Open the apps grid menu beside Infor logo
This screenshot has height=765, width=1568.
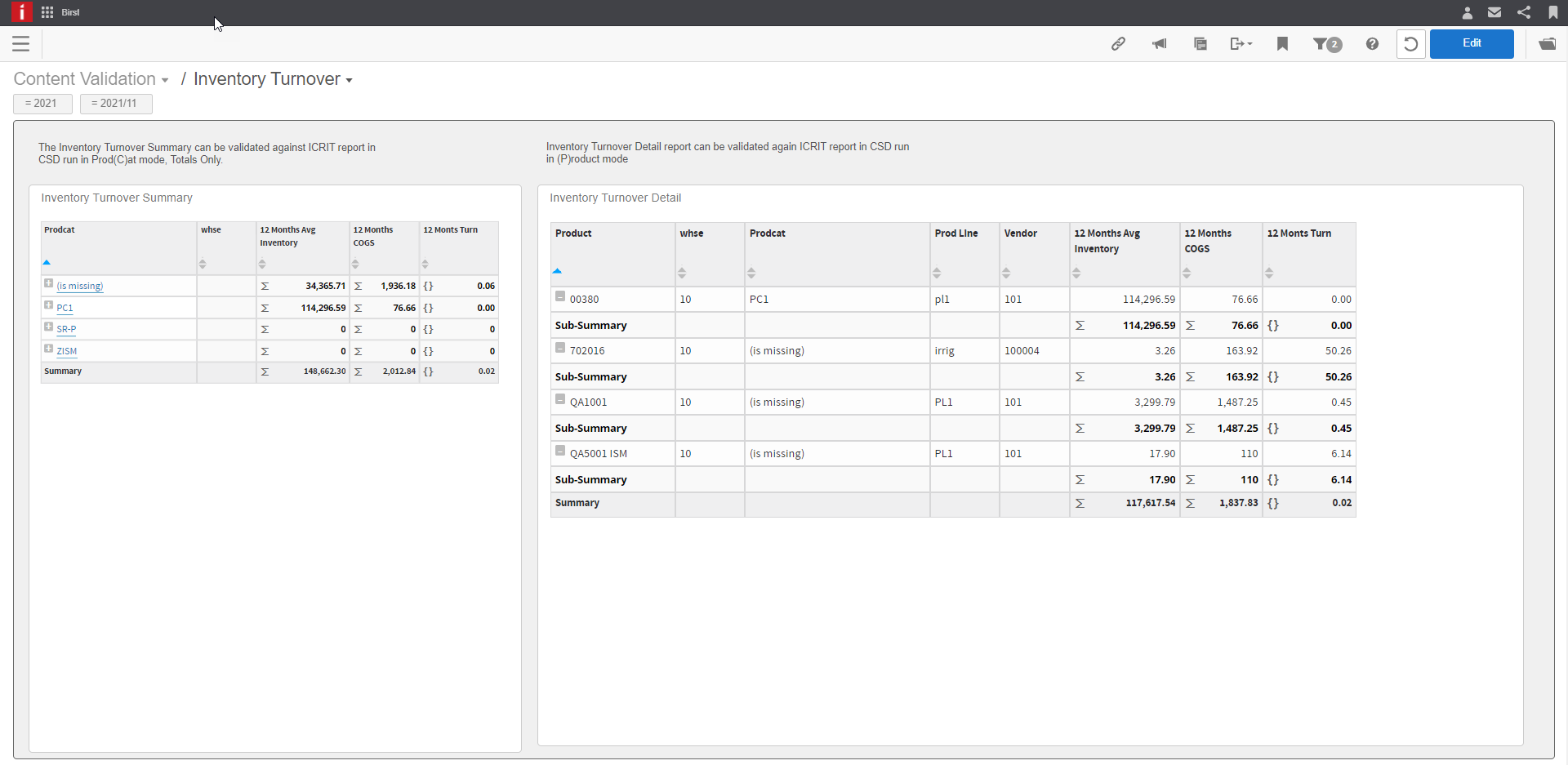47,12
